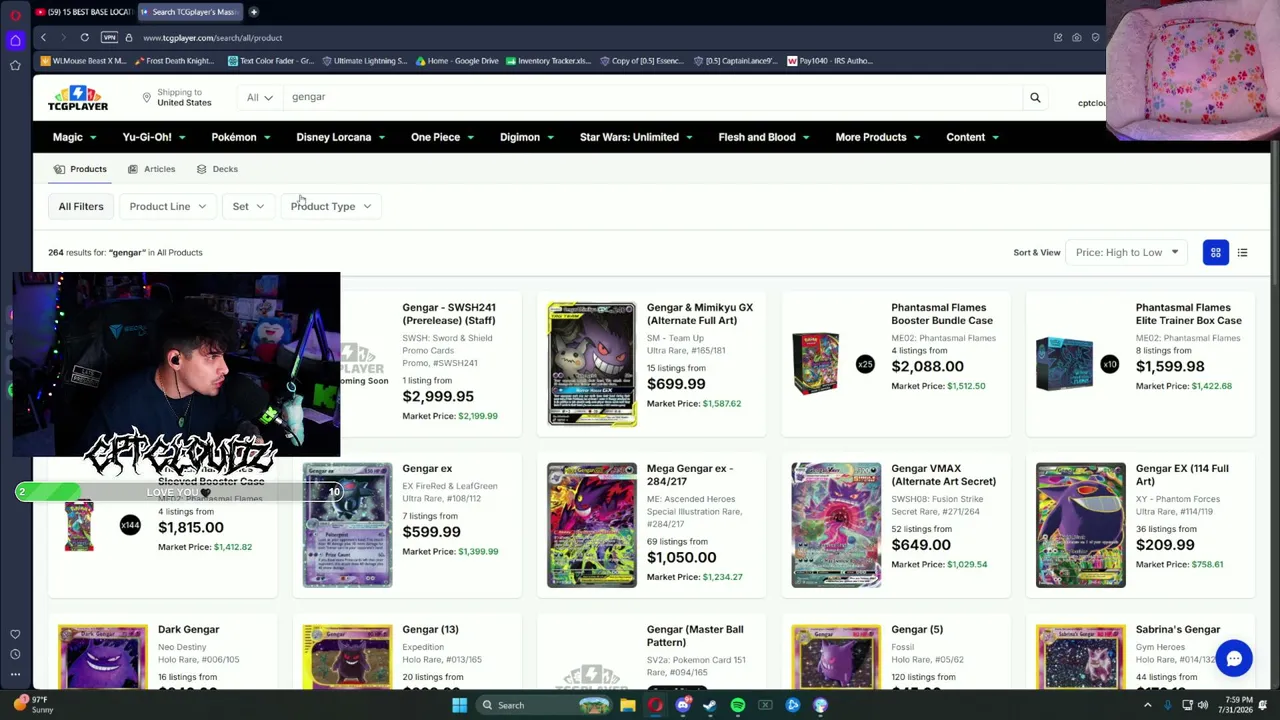The height and width of the screenshot is (720, 1280).
Task: Open the Content navigation menu
Action: click(973, 137)
